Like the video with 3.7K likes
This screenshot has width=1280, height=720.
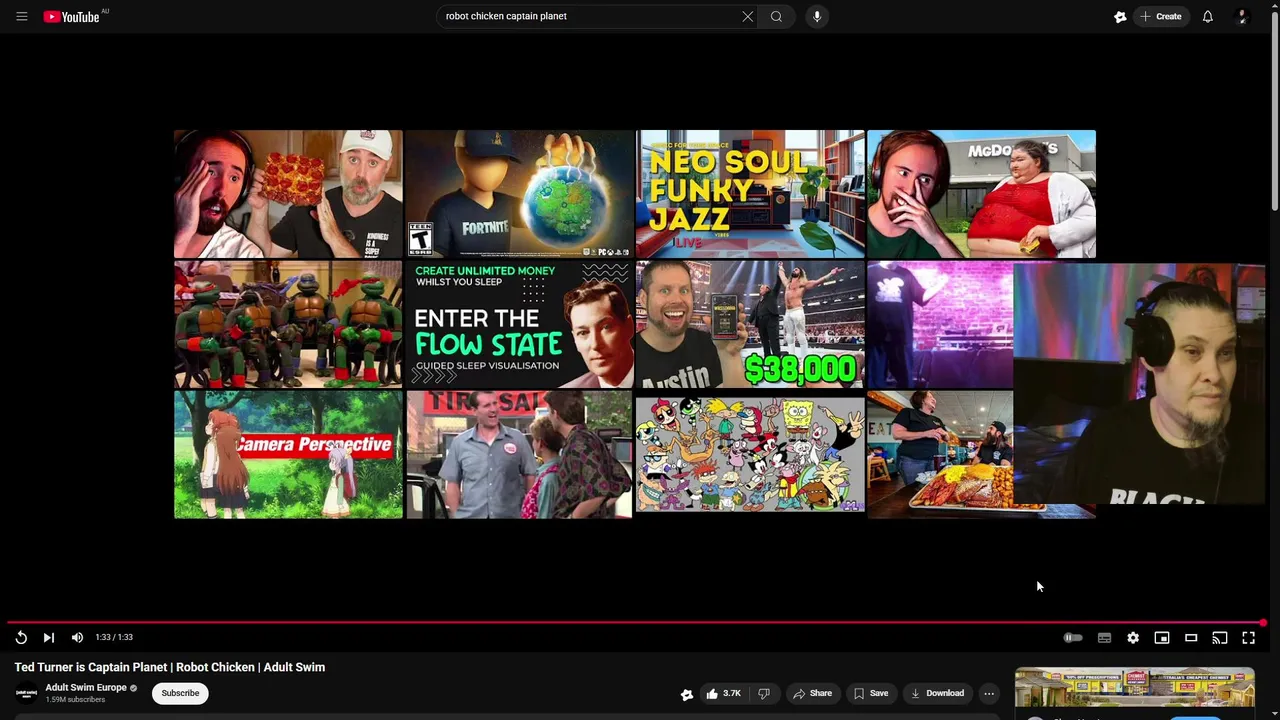[724, 693]
